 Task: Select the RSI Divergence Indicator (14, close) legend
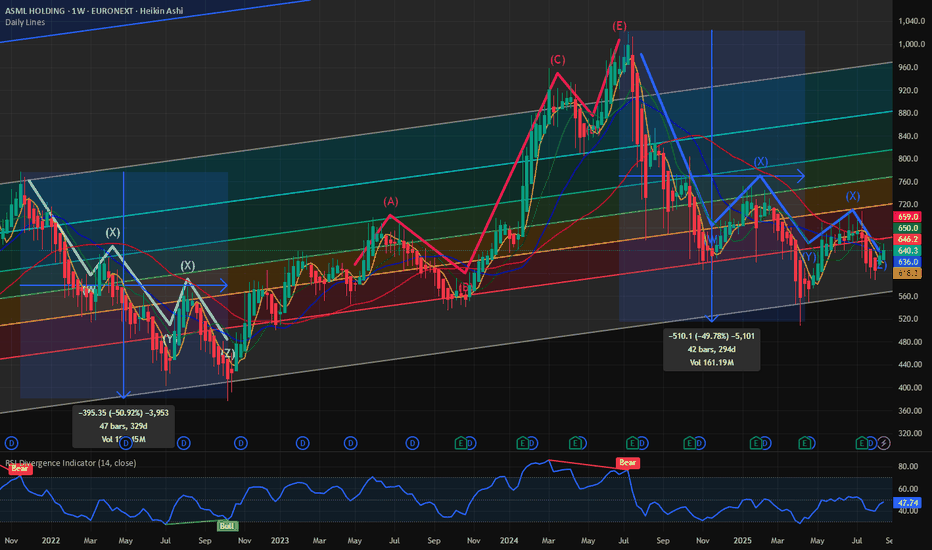pos(71,463)
